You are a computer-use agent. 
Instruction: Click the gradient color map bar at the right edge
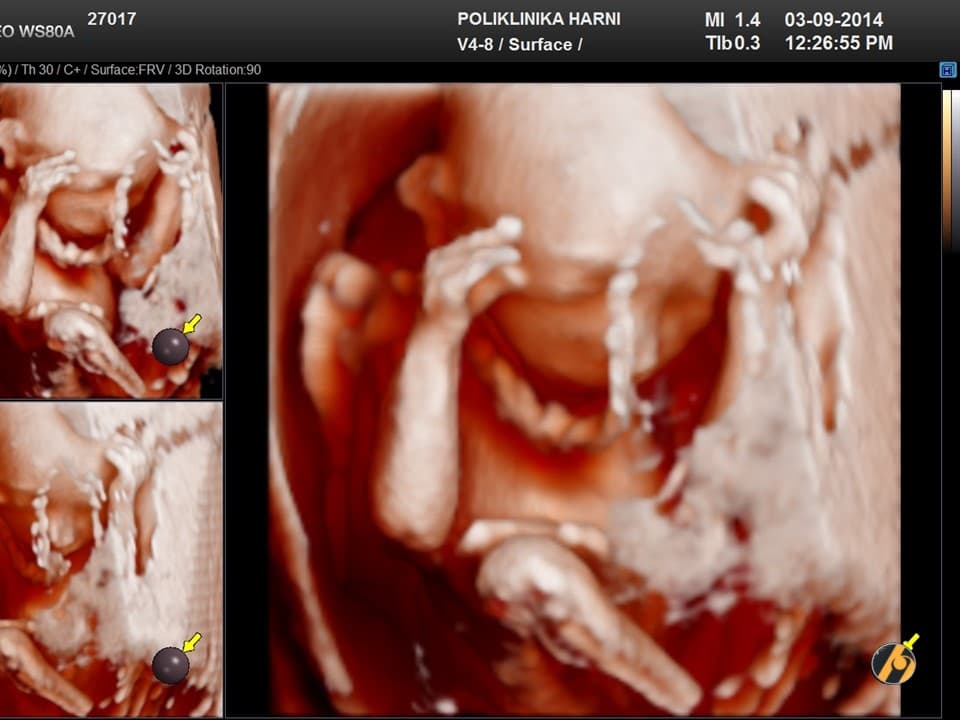[x=947, y=170]
